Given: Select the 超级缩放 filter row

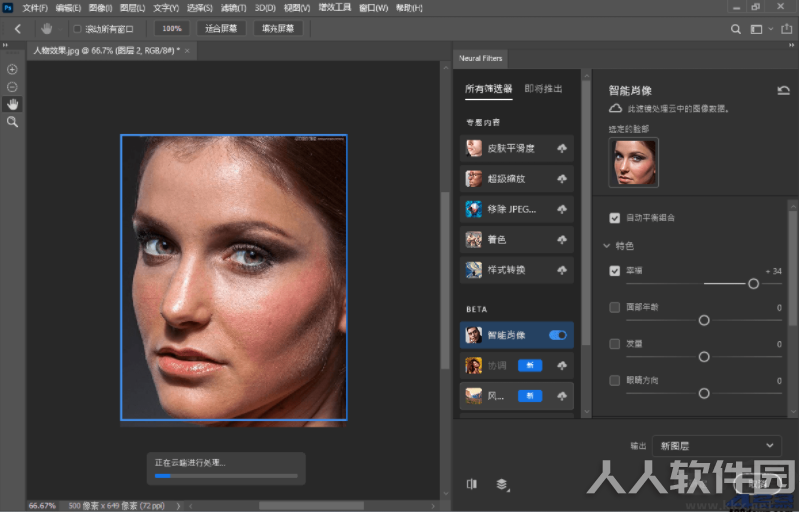Looking at the screenshot, I should [x=517, y=179].
